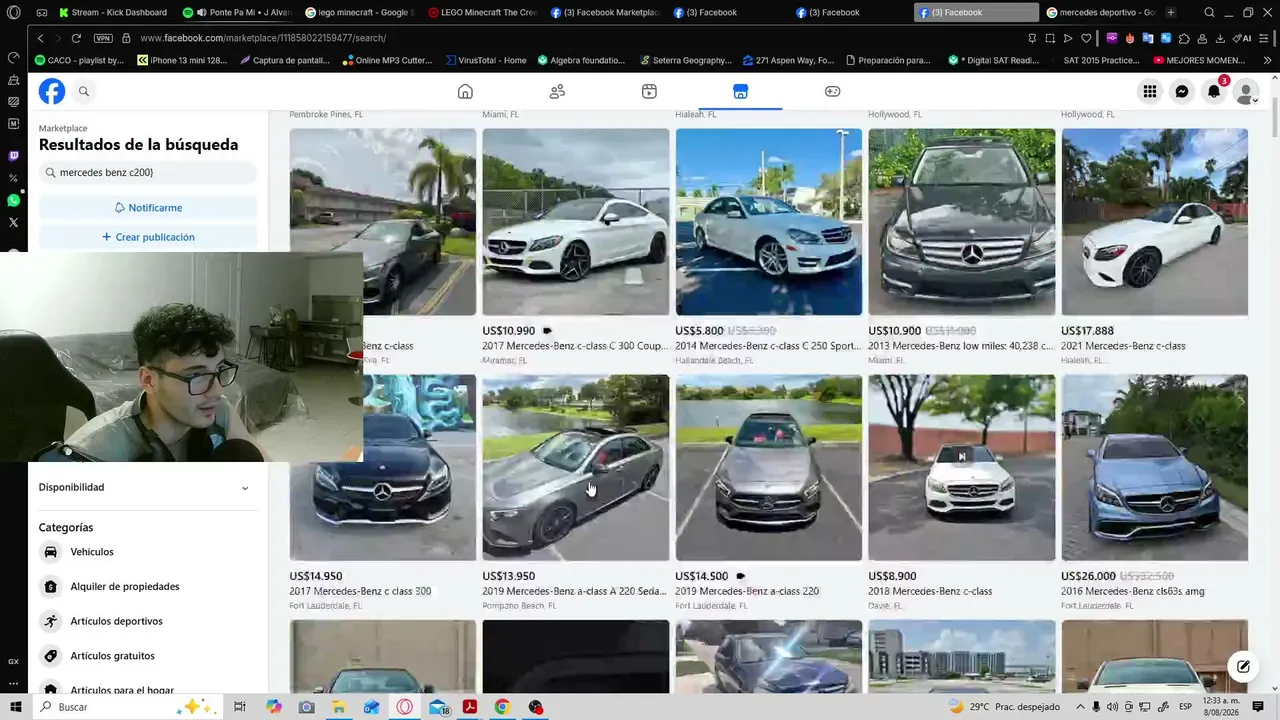
Task: Open the CACO playlist bookmark
Action: 79,60
